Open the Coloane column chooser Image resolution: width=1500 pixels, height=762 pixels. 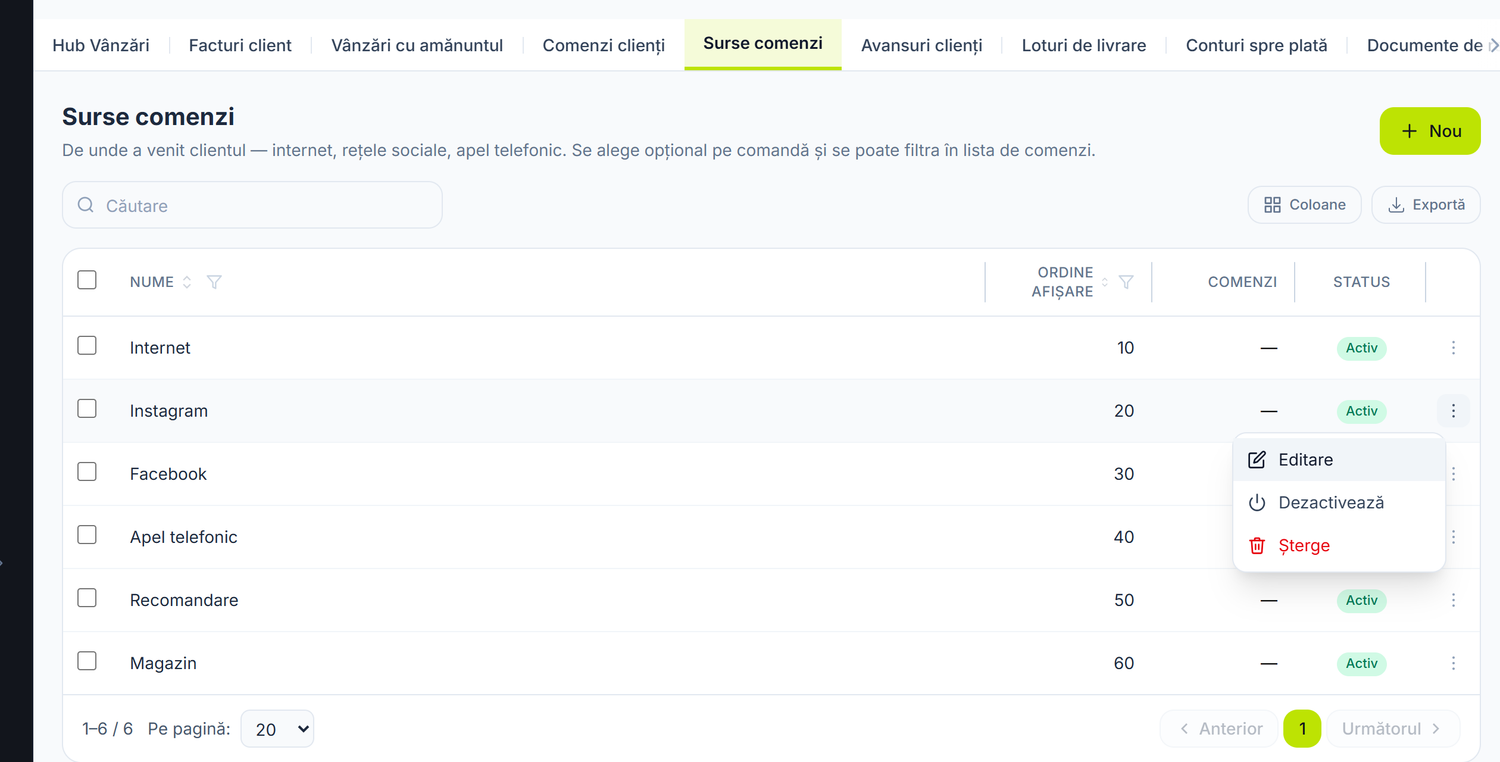coord(1304,205)
